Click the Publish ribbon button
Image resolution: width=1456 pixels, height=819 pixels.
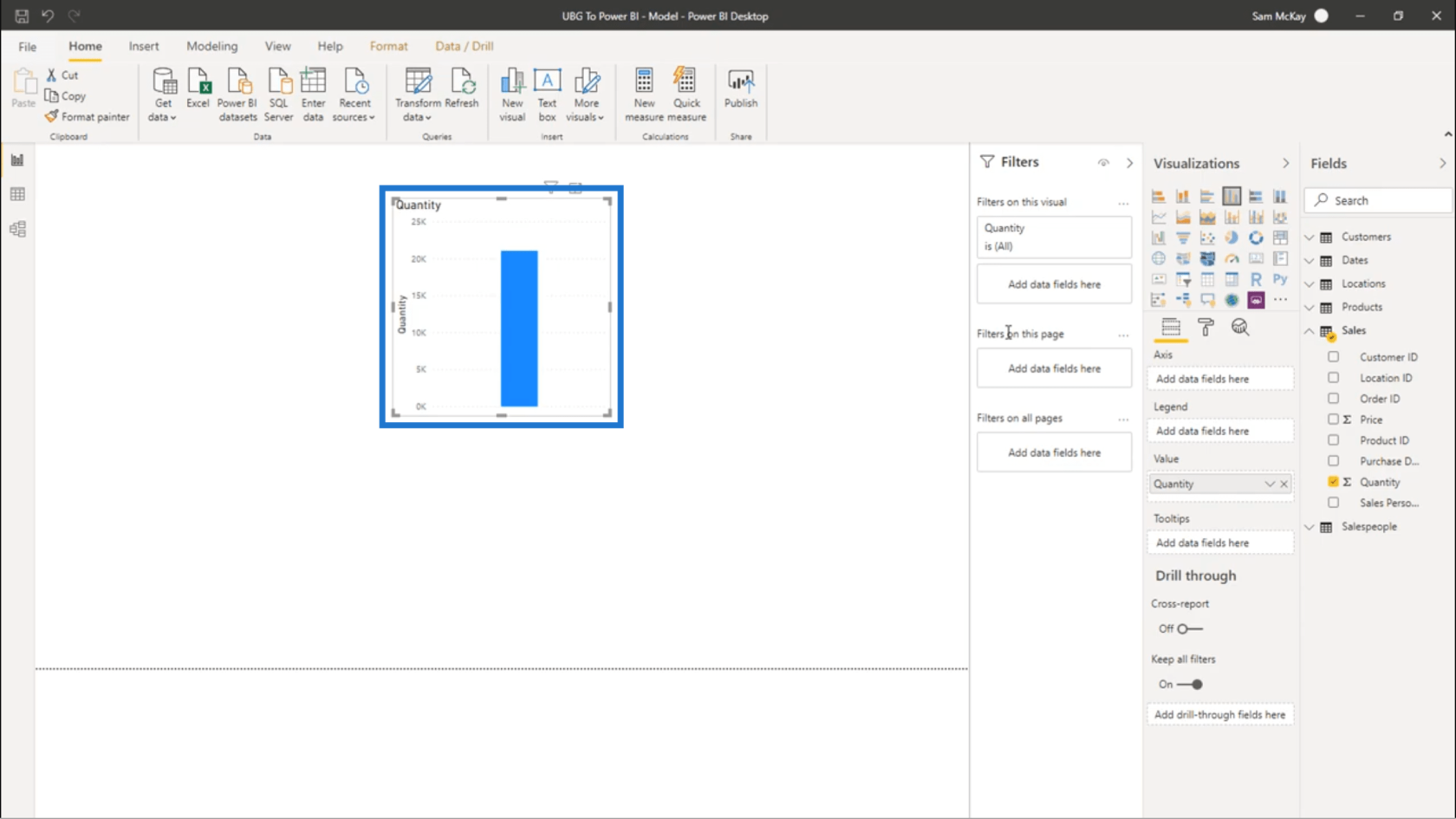click(x=741, y=89)
